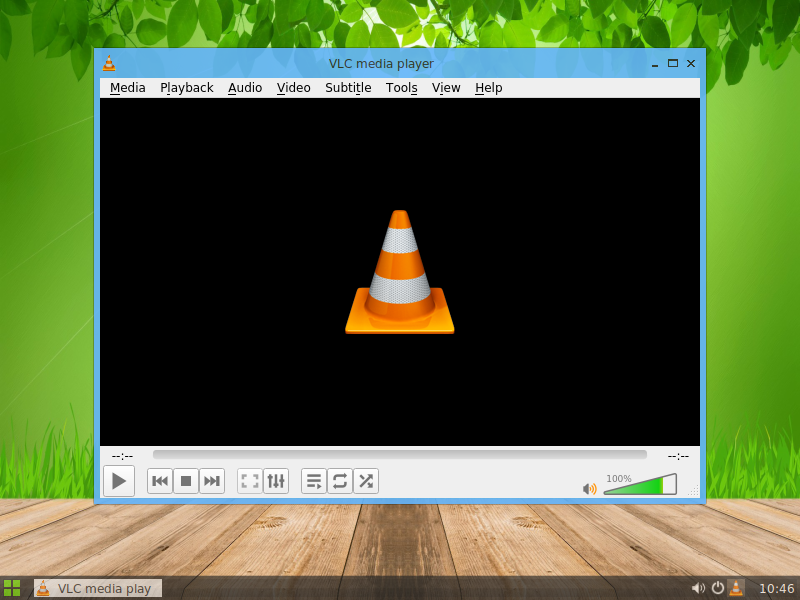Open the Playback menu
Image resolution: width=800 pixels, height=600 pixels.
[x=186, y=88]
